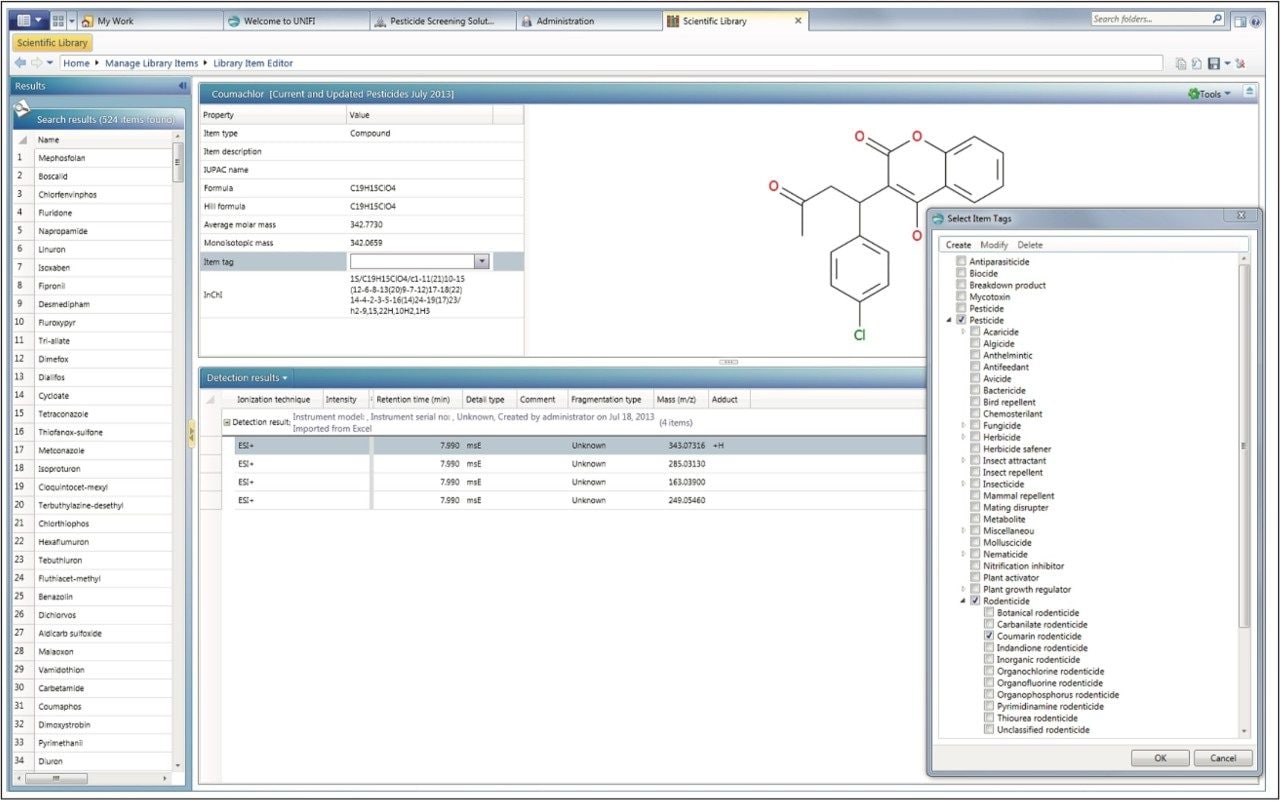Click OK in Select Item Tags dialog
Image resolution: width=1280 pixels, height=801 pixels.
pos(1160,758)
